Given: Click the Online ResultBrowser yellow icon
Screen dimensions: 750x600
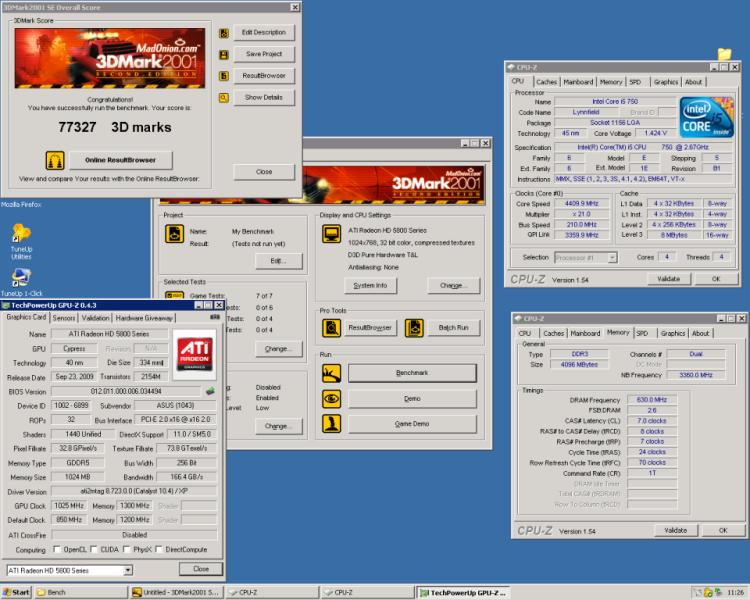Looking at the screenshot, I should 55,160.
